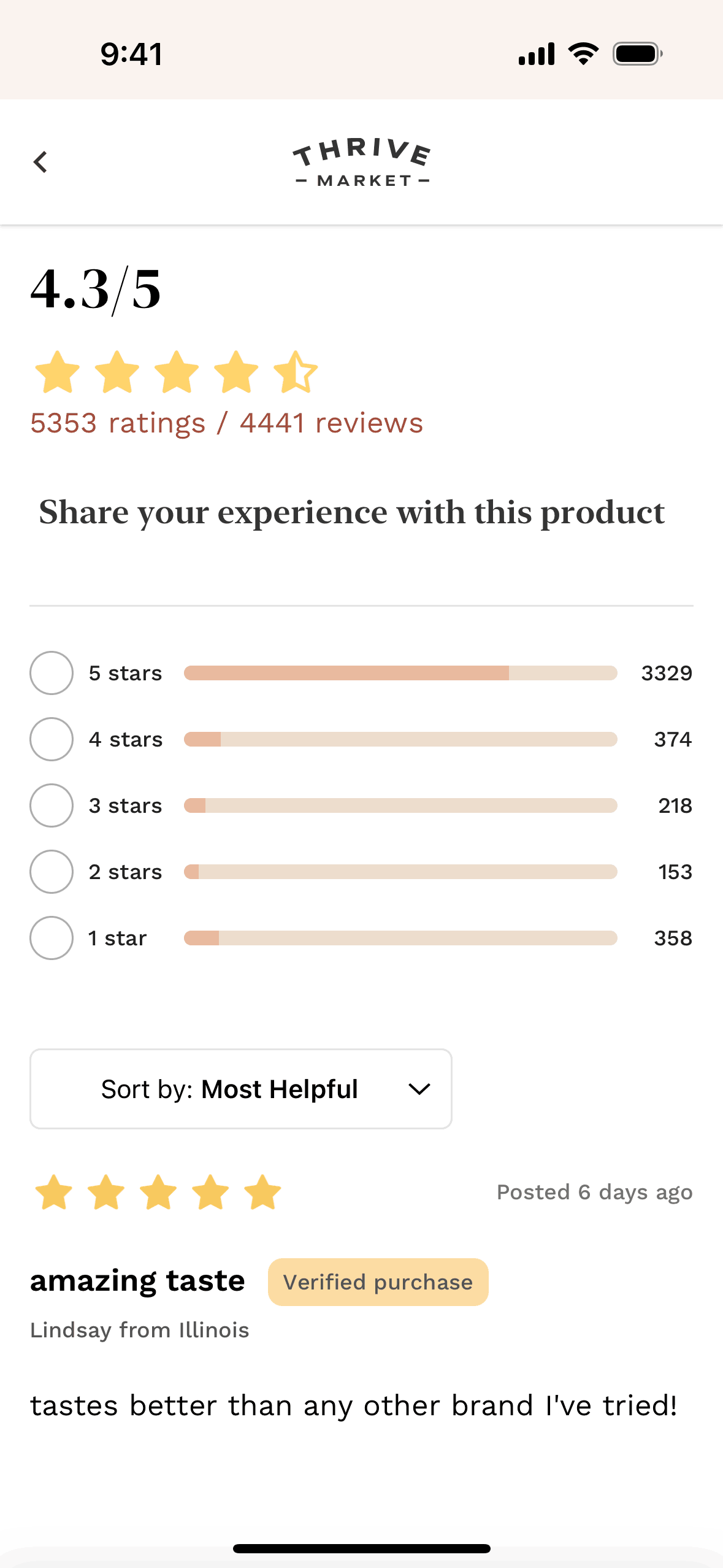The width and height of the screenshot is (723, 1568).
Task: Click the 2 stars rating bar
Action: pyautogui.click(x=400, y=872)
